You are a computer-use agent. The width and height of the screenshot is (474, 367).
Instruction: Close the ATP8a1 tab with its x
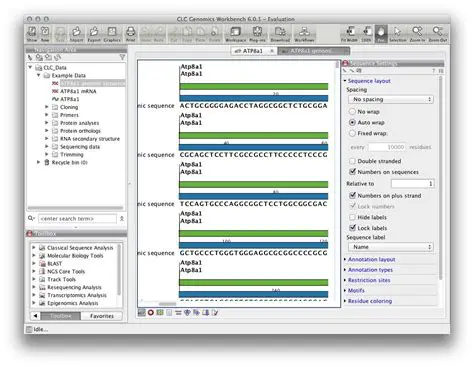tap(272, 51)
